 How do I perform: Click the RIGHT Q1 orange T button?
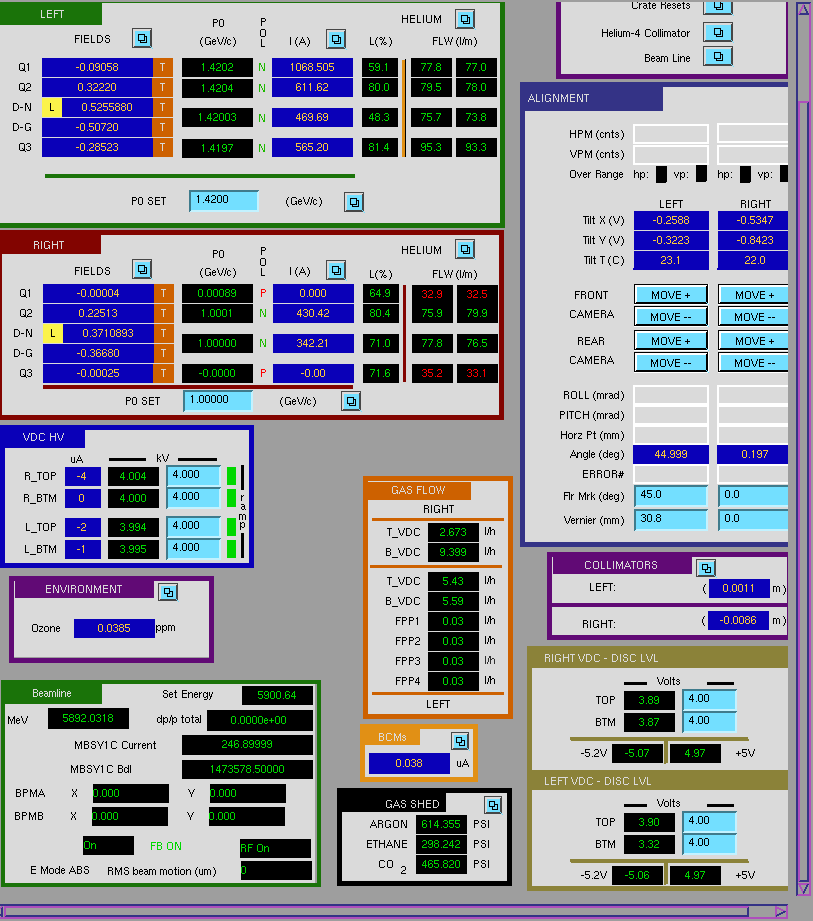pyautogui.click(x=164, y=293)
